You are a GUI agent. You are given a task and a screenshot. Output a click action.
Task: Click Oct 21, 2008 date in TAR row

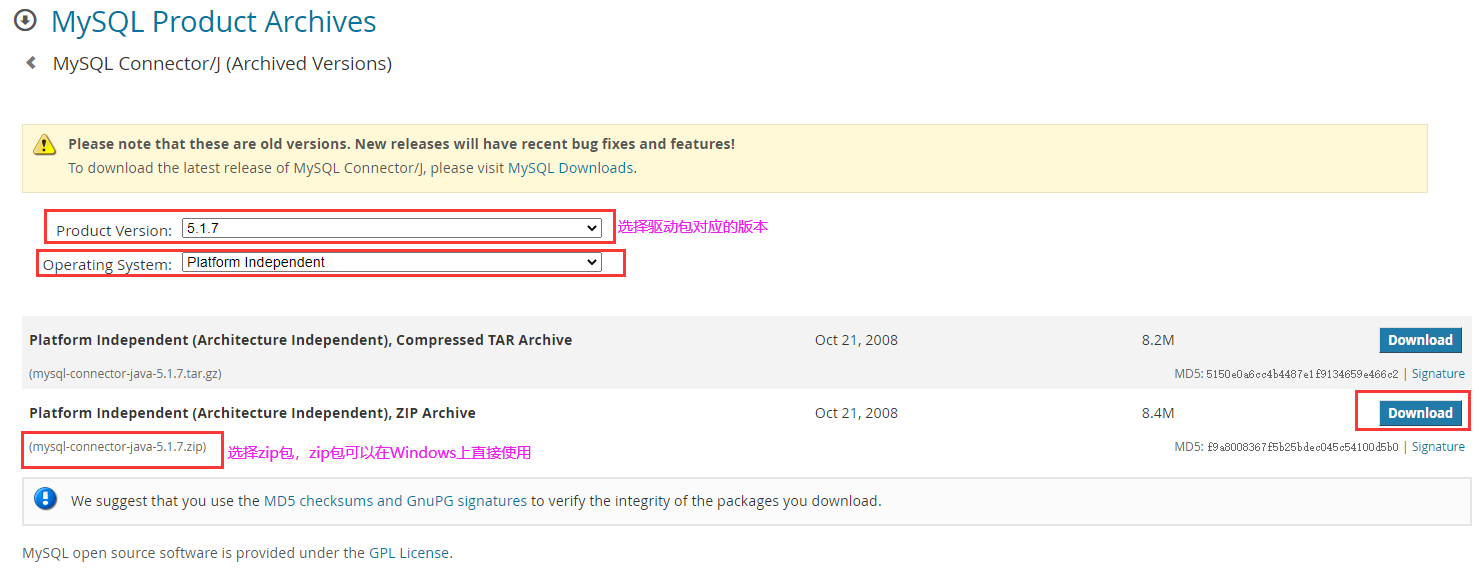(x=856, y=340)
